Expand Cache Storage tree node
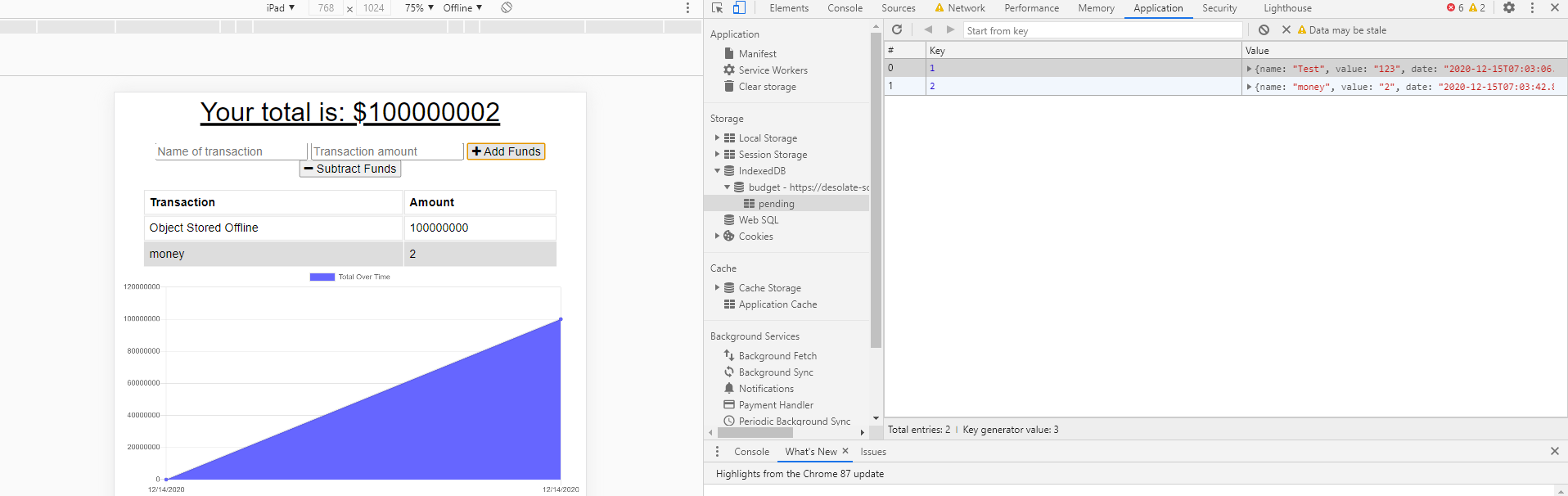The width and height of the screenshot is (1568, 496). [717, 288]
